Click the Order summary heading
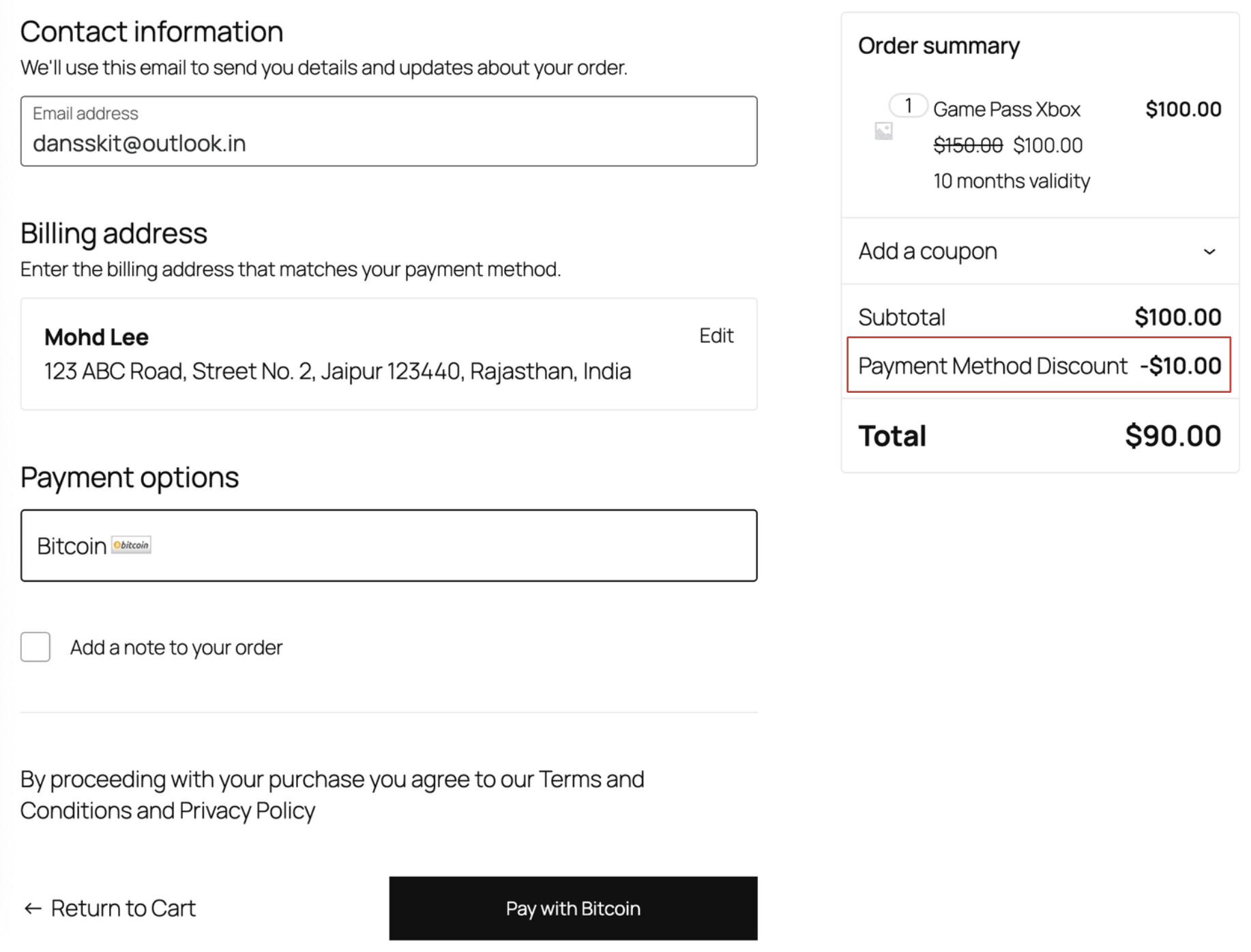This screenshot has height=952, width=1251. [x=939, y=46]
